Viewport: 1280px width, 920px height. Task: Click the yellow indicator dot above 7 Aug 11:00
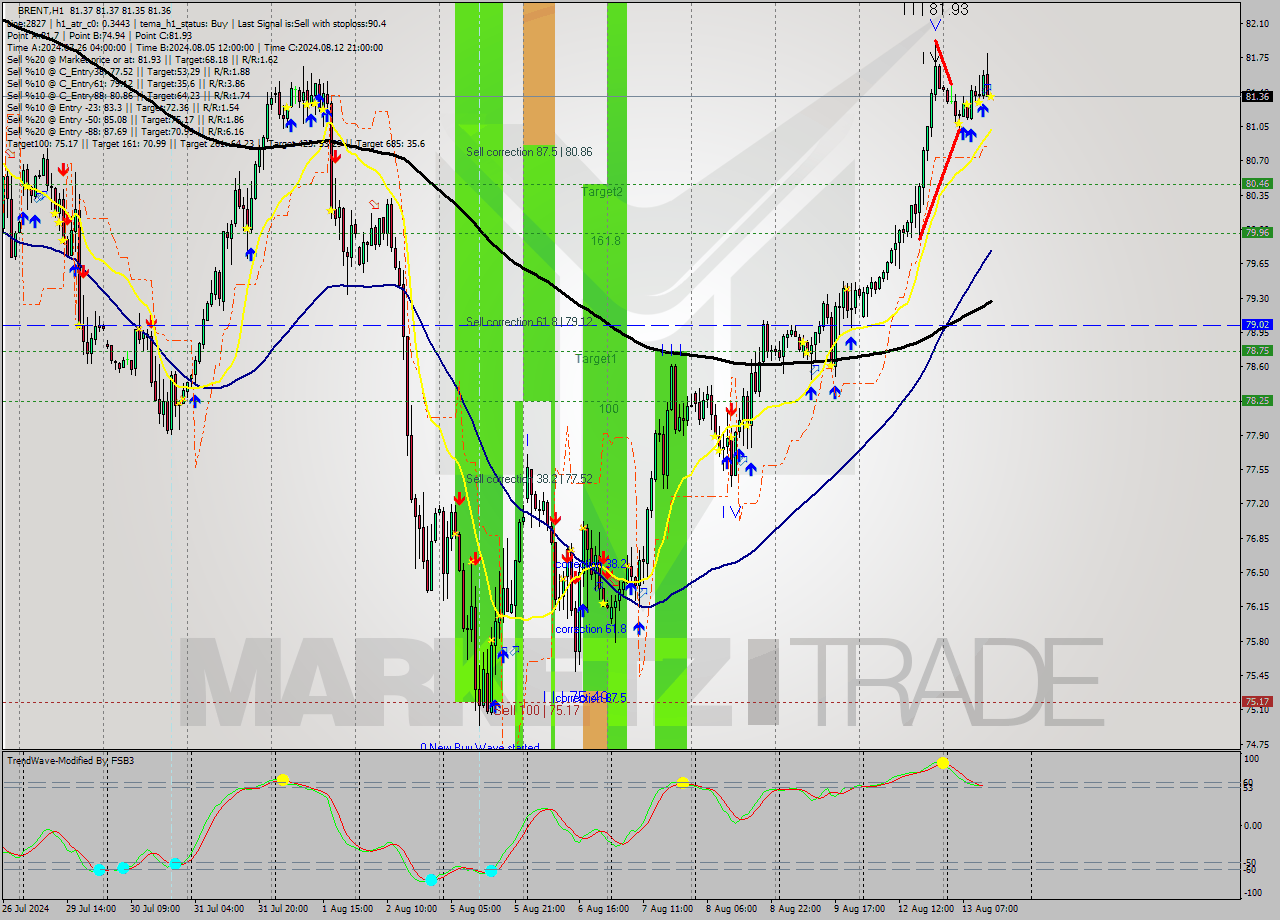coord(683,783)
